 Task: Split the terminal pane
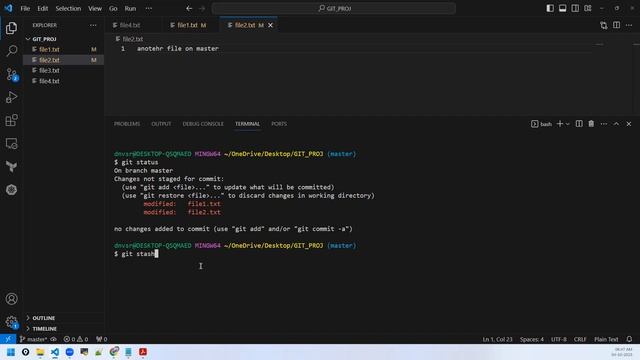pos(579,124)
